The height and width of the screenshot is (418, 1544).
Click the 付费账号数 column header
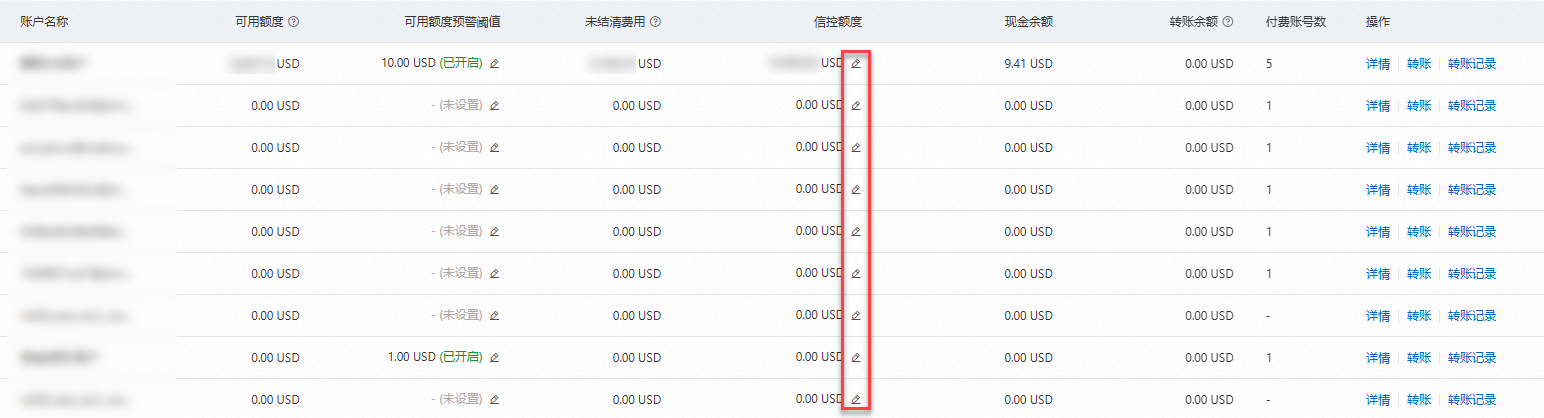1296,22
